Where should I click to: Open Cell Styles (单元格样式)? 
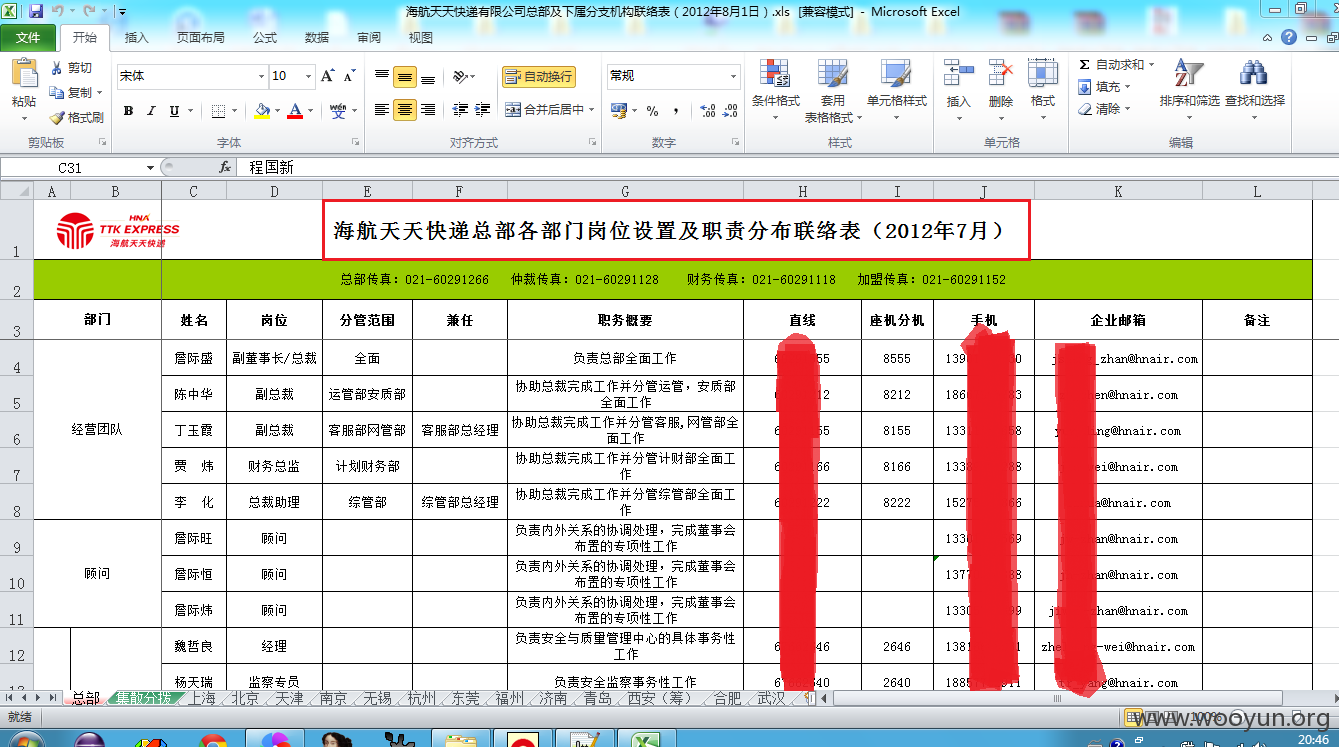click(896, 88)
